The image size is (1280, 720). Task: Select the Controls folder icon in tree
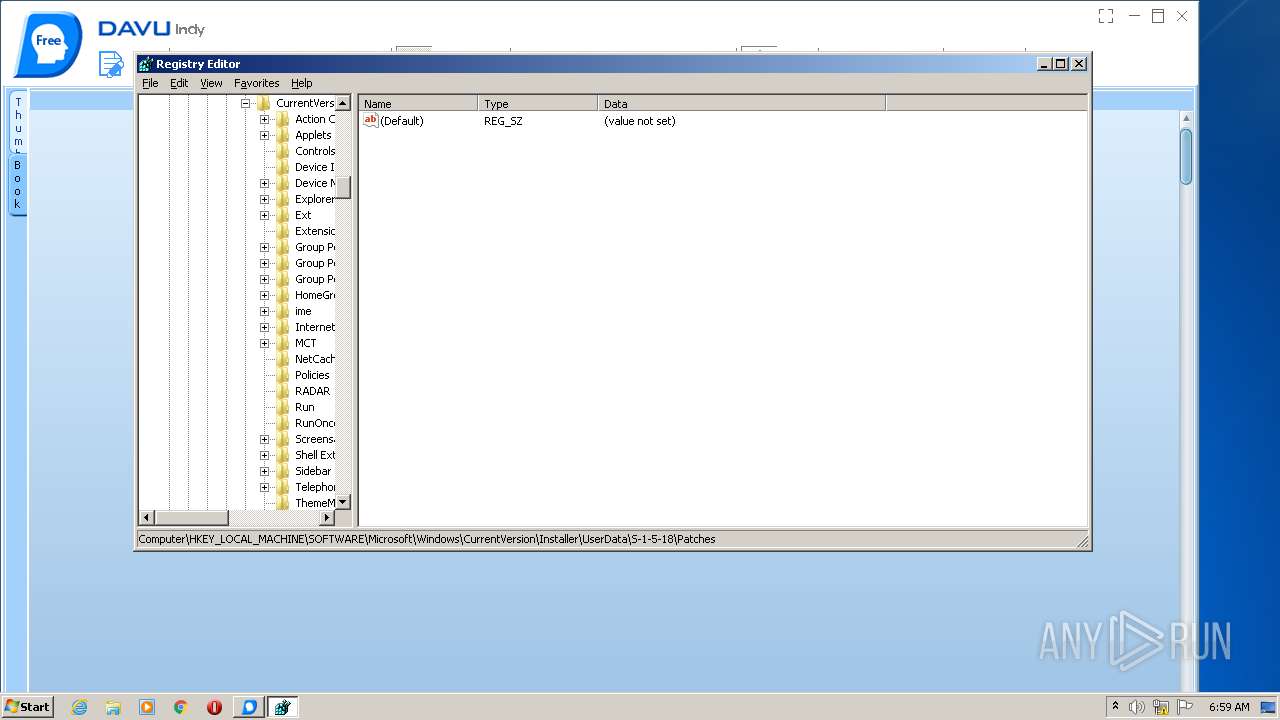(283, 151)
